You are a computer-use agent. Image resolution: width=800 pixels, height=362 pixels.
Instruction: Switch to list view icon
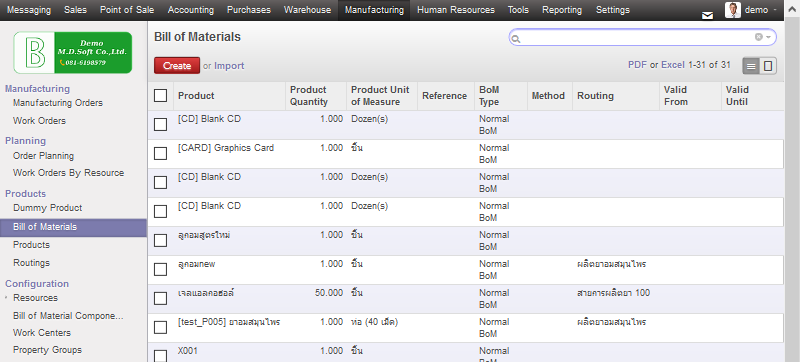[x=751, y=66]
